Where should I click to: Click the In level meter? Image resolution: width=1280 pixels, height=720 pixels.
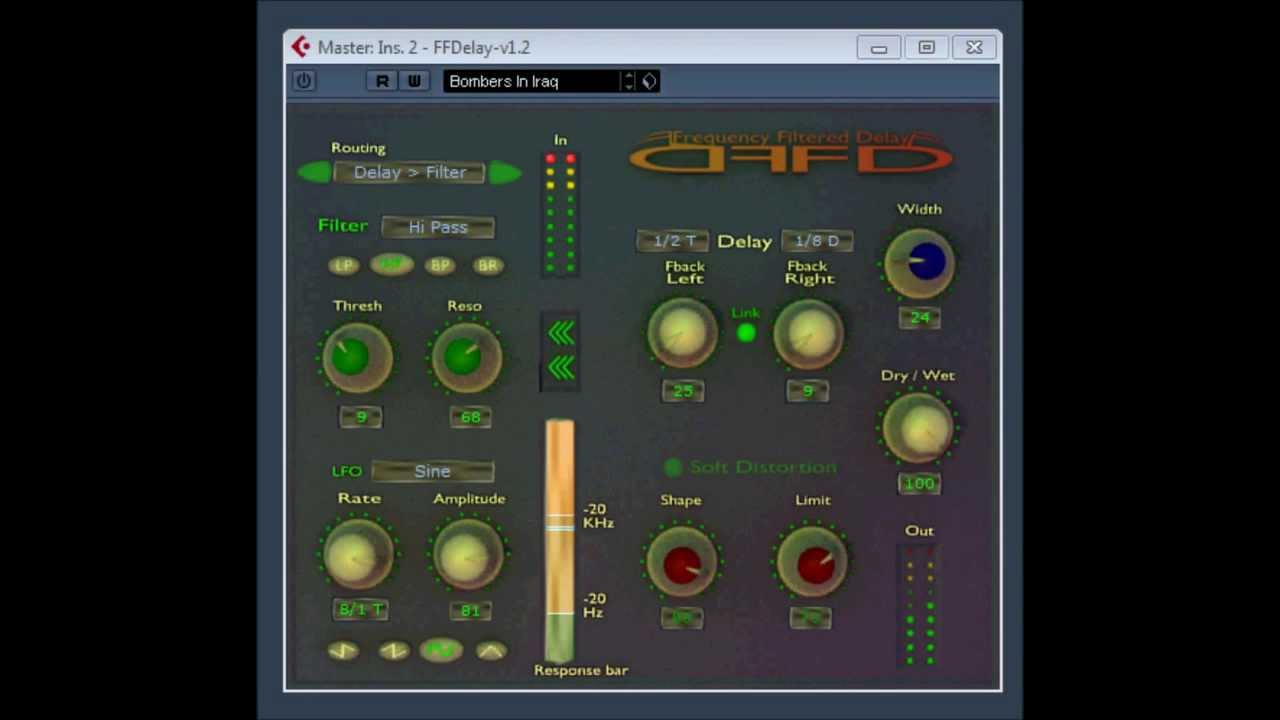point(560,213)
